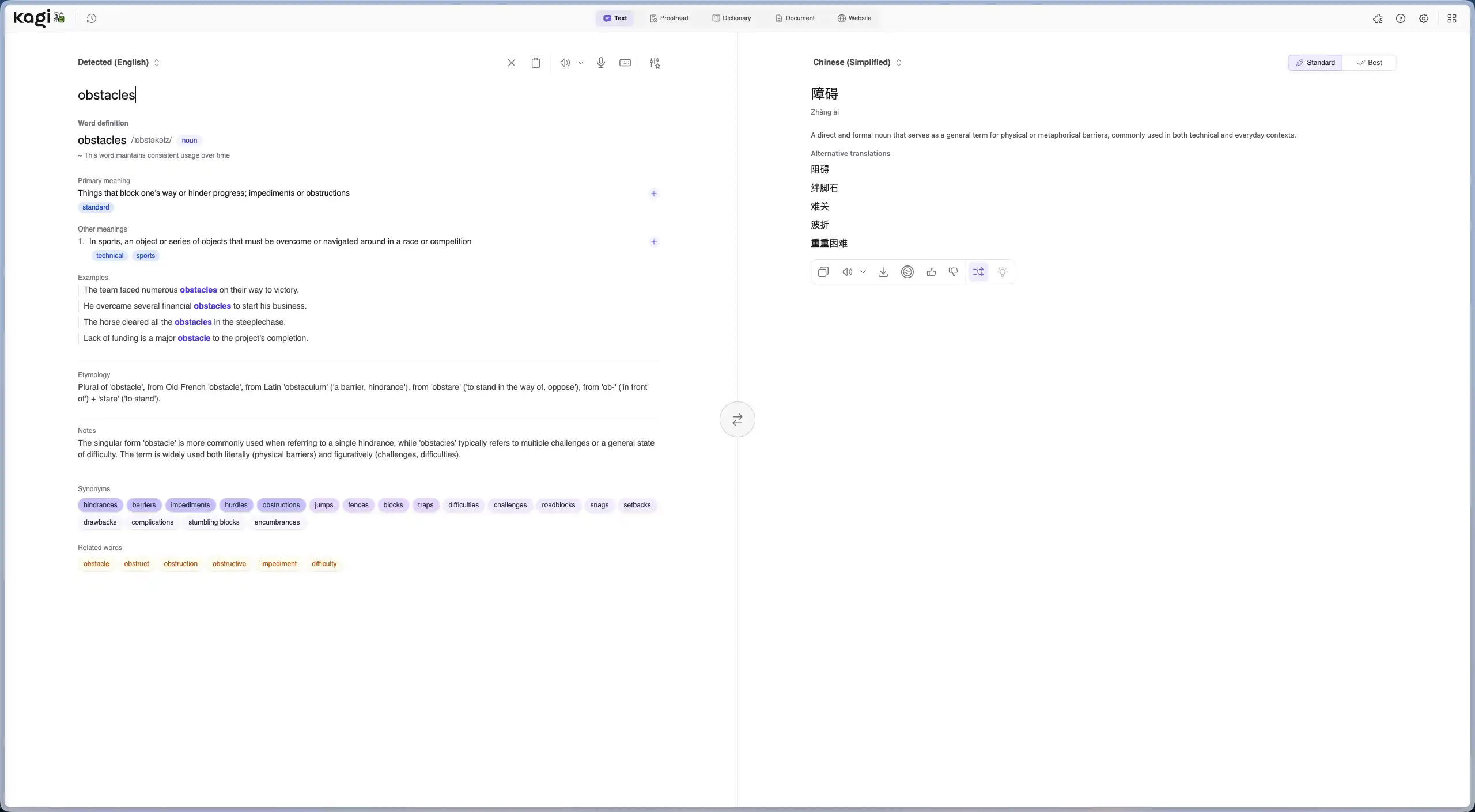Clear the source text
The image size is (1475, 812).
point(511,63)
